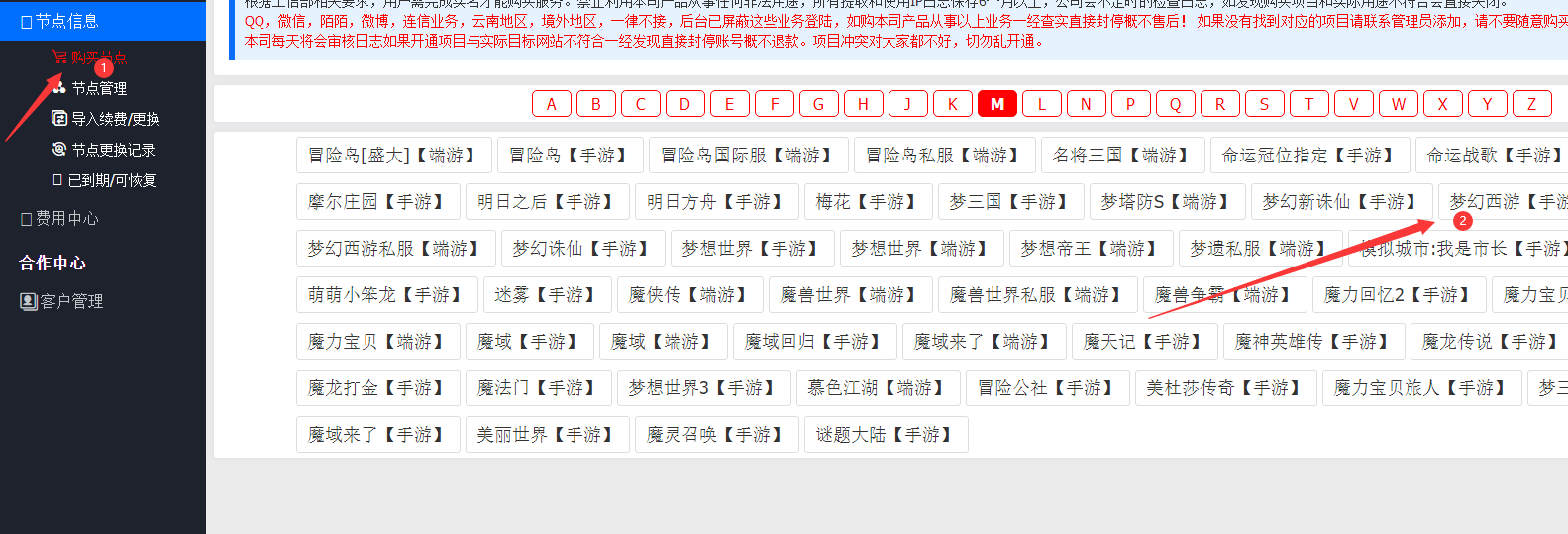Select letter B filter
Screen dimensions: 1568x534
coord(596,104)
